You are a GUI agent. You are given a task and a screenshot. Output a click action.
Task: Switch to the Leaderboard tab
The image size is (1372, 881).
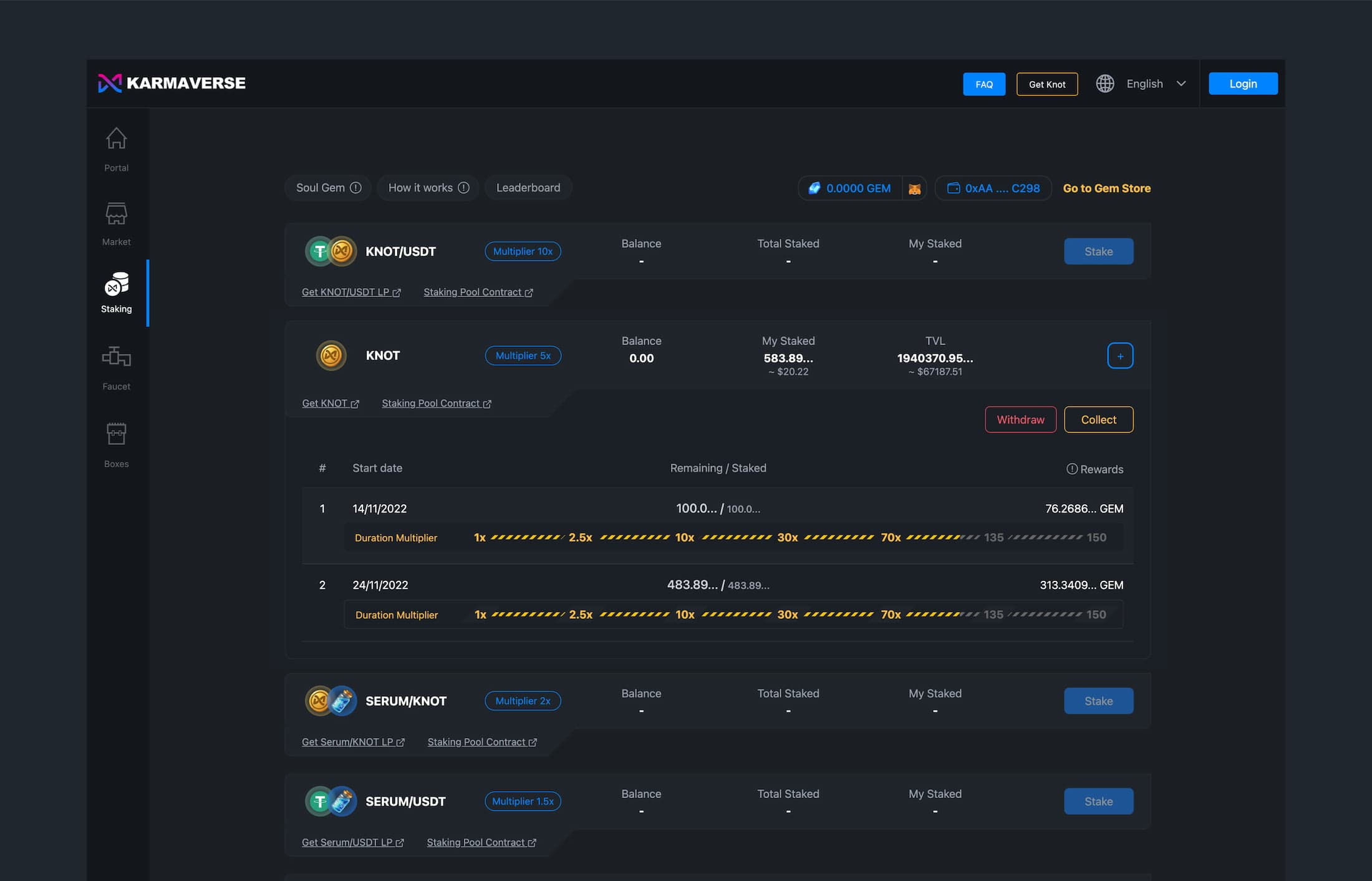click(x=528, y=188)
